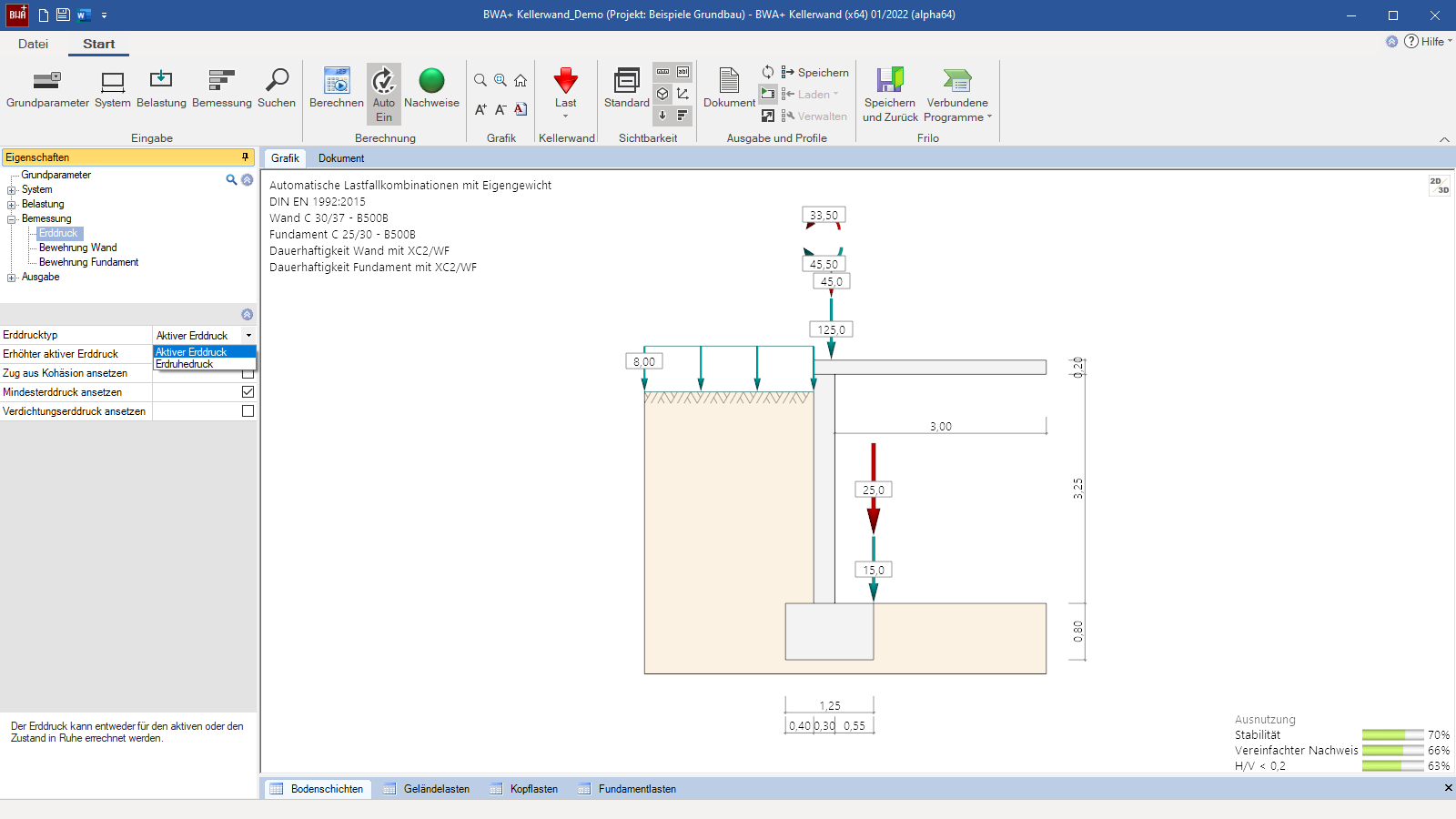
Task: Click the save icon in quick access toolbar
Action: [63, 15]
